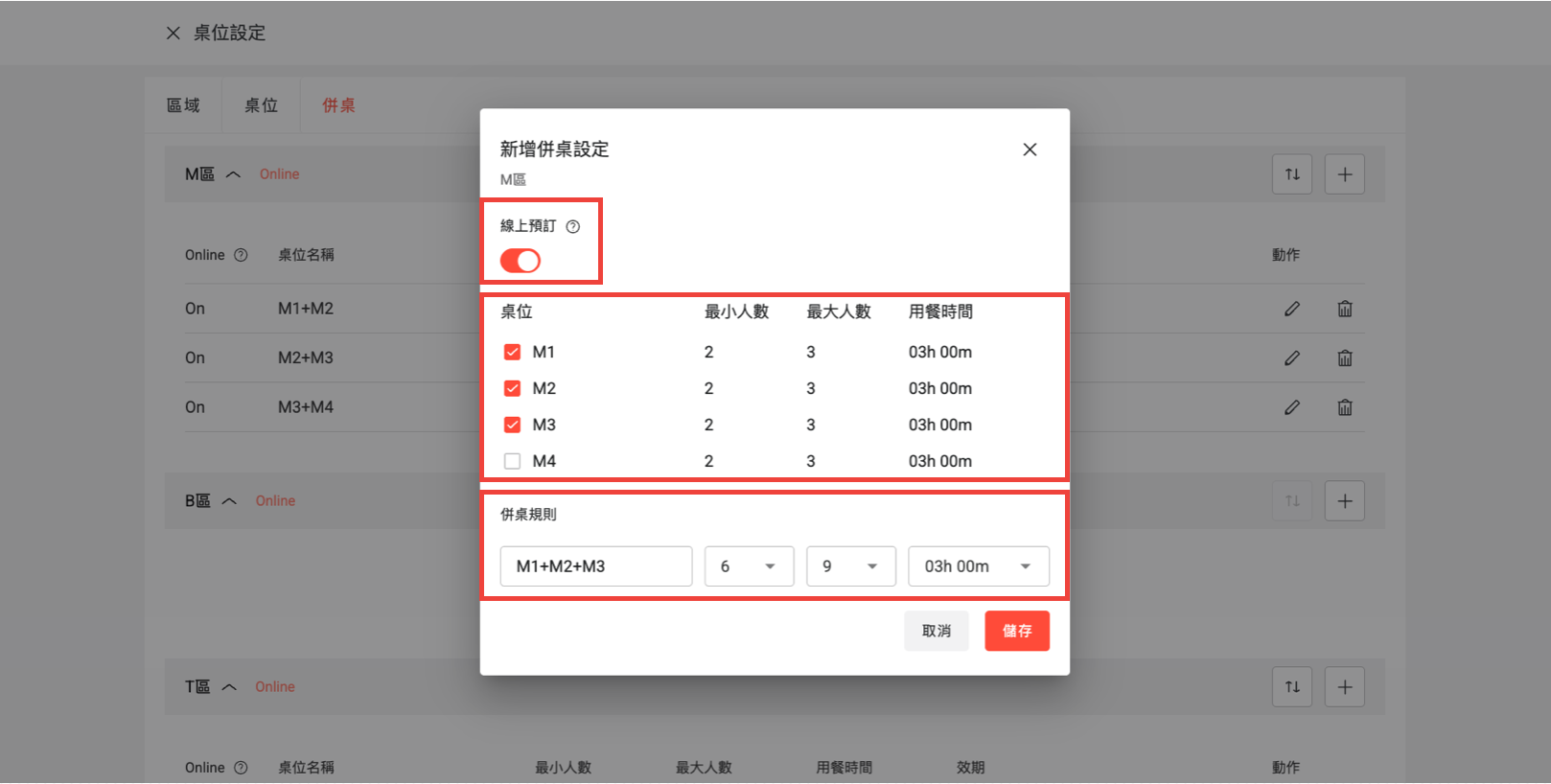Click the 取消 cancel button
The image size is (1551, 784).
pos(936,631)
